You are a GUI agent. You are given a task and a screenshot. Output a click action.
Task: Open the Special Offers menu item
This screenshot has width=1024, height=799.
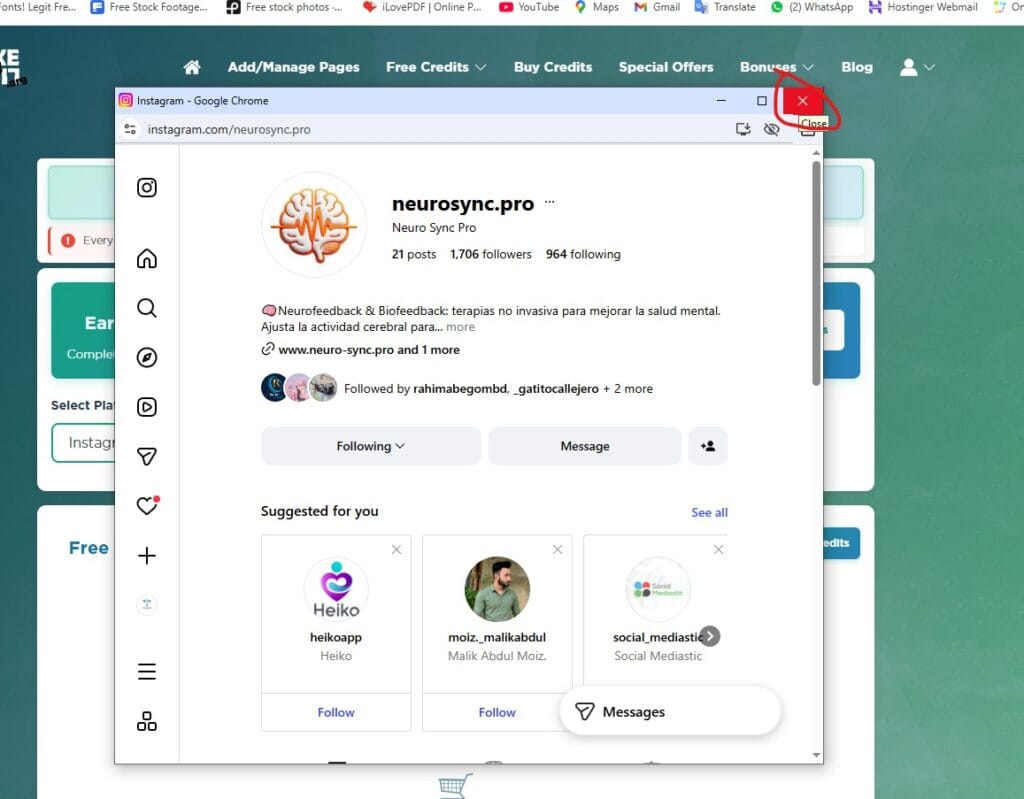(666, 67)
